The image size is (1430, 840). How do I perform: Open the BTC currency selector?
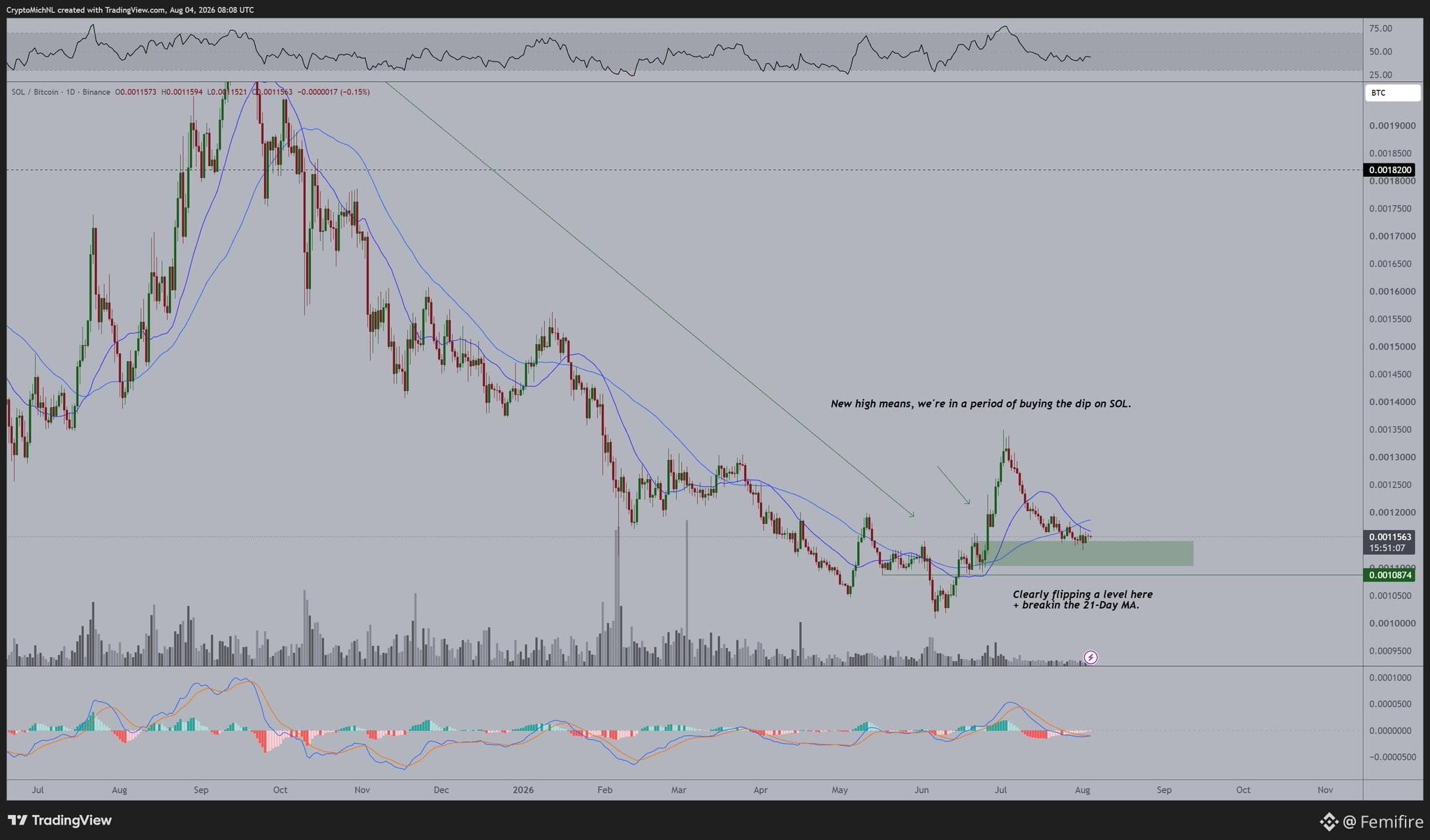pos(1392,93)
